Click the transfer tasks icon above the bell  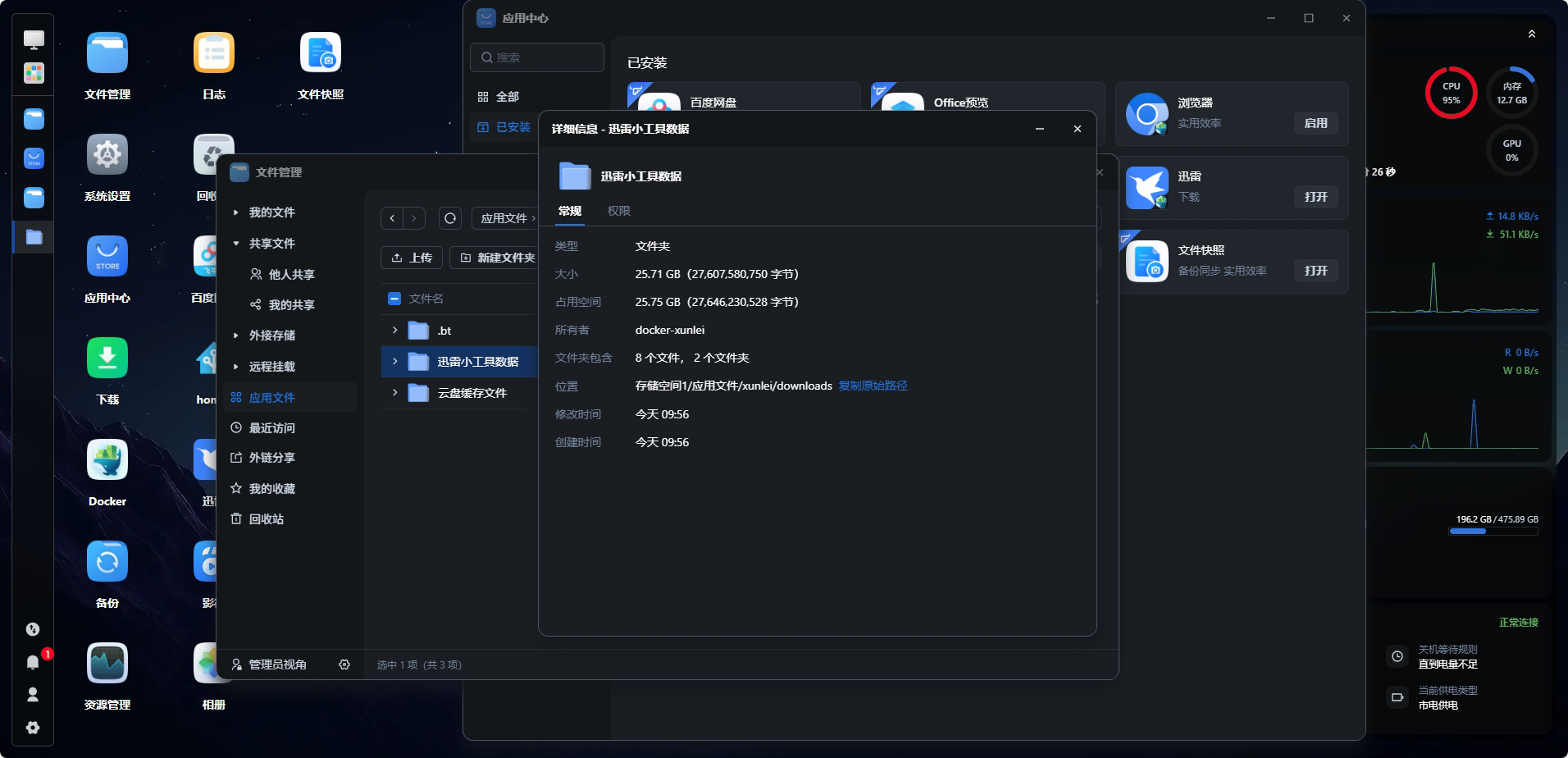point(33,629)
